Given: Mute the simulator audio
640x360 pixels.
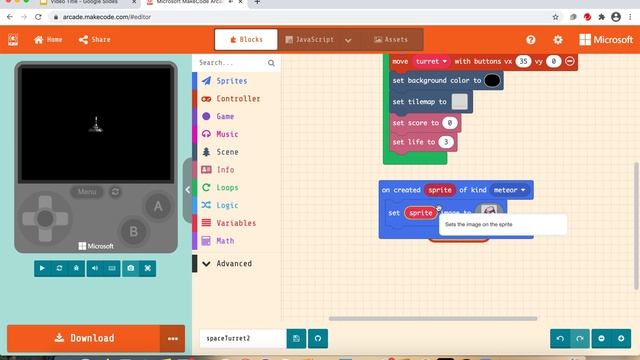Looking at the screenshot, I should pyautogui.click(x=95, y=268).
